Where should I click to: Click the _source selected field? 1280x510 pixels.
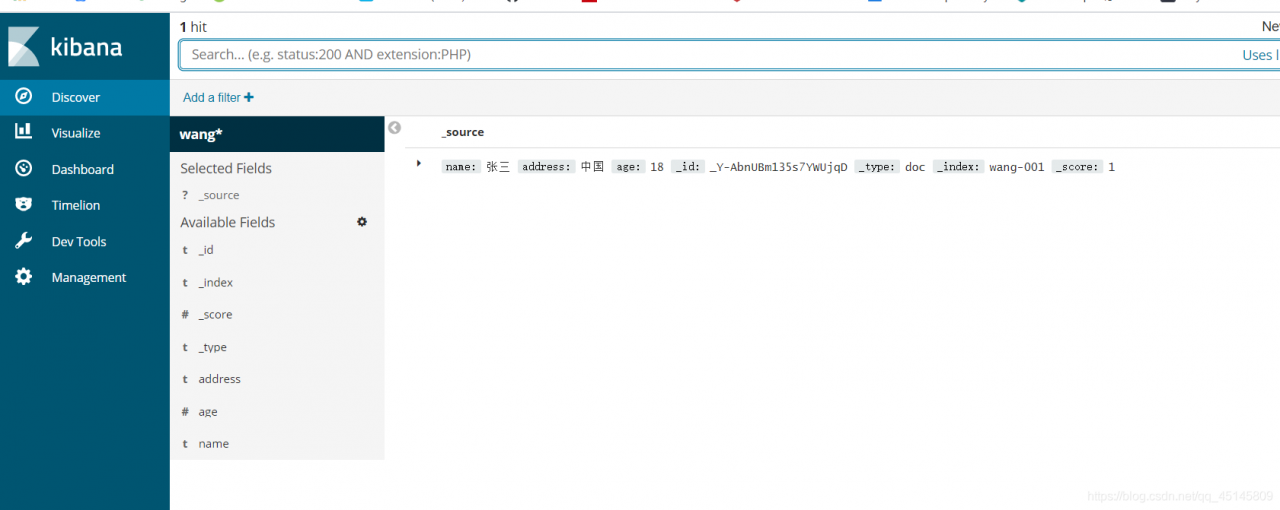click(x=218, y=195)
